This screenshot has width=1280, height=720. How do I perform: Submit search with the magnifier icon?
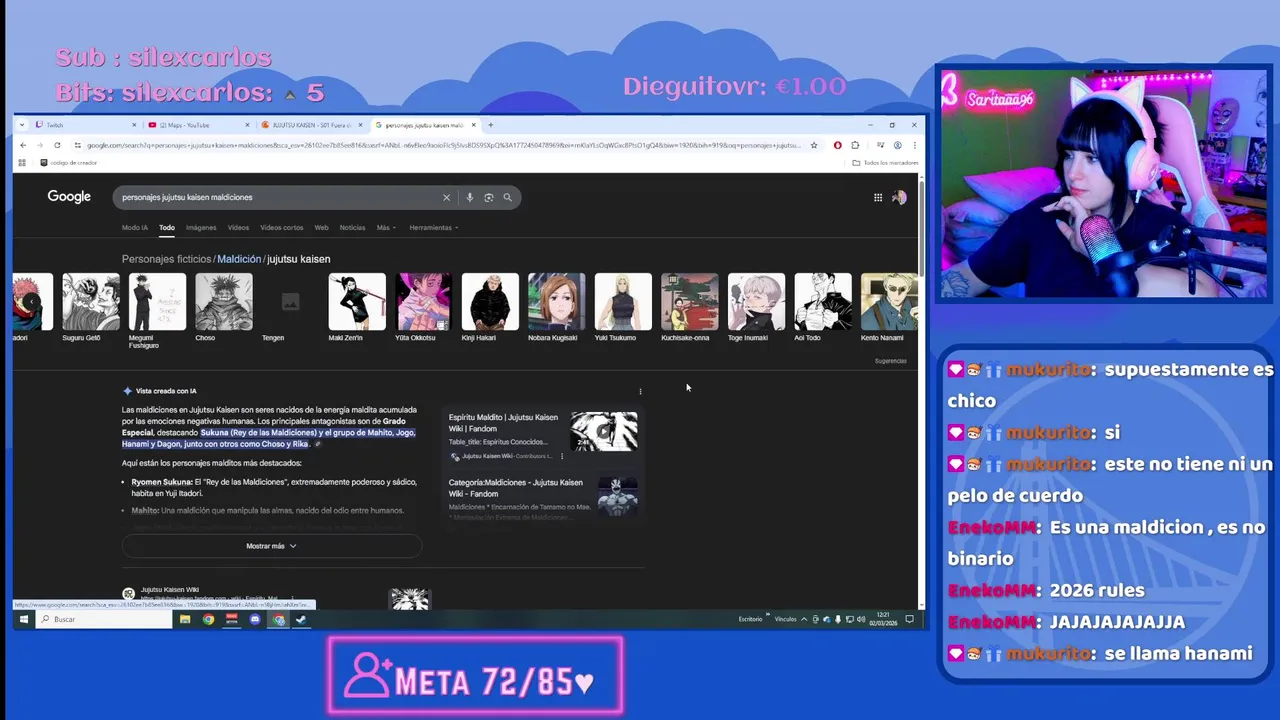(x=507, y=198)
